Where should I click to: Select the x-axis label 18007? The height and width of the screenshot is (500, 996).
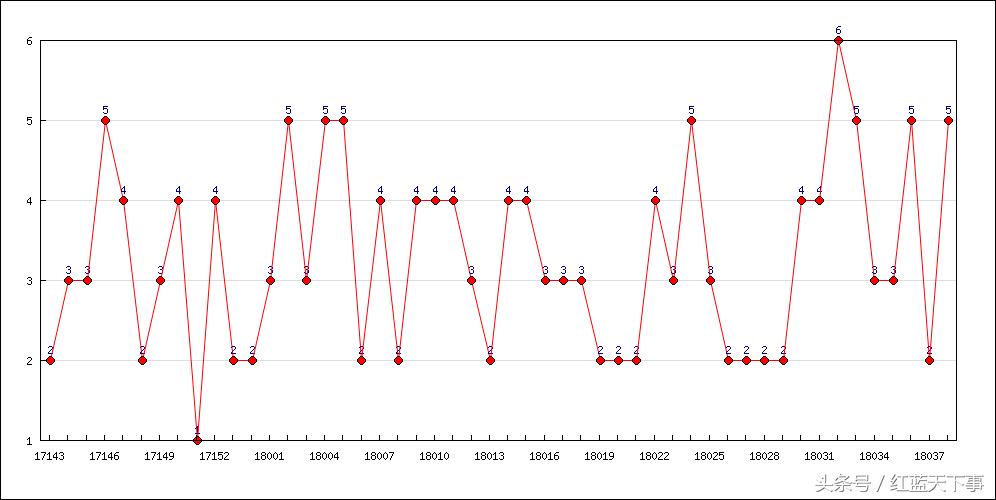point(380,456)
